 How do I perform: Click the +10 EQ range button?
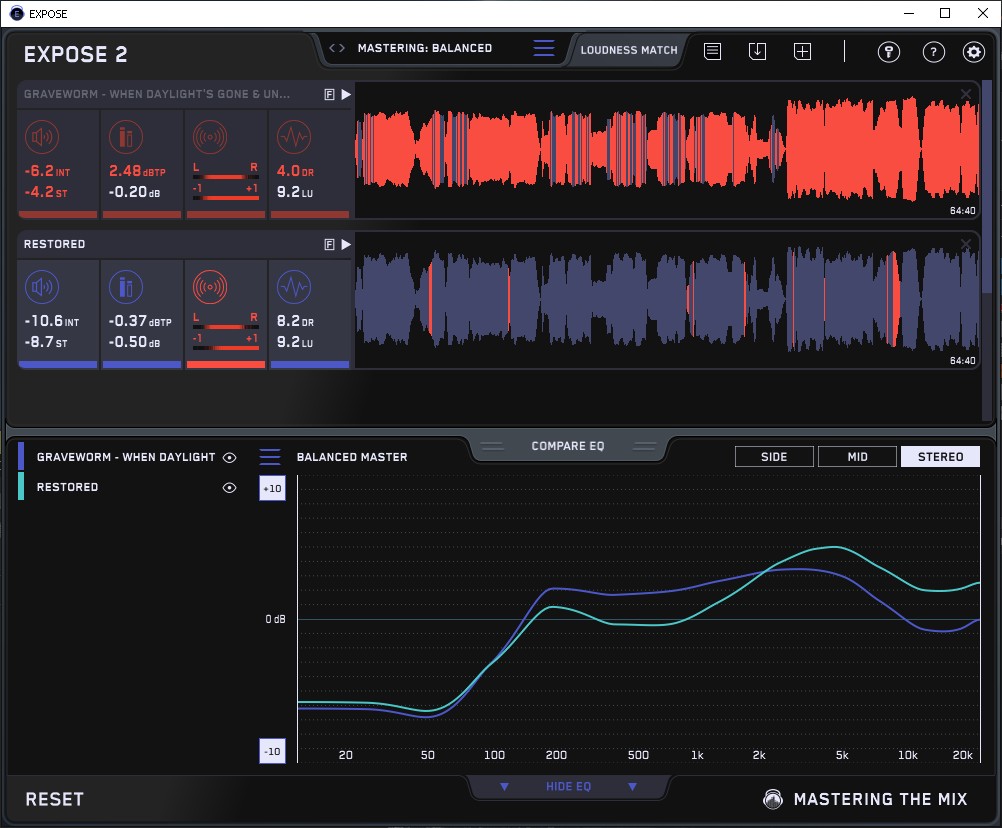pos(271,488)
